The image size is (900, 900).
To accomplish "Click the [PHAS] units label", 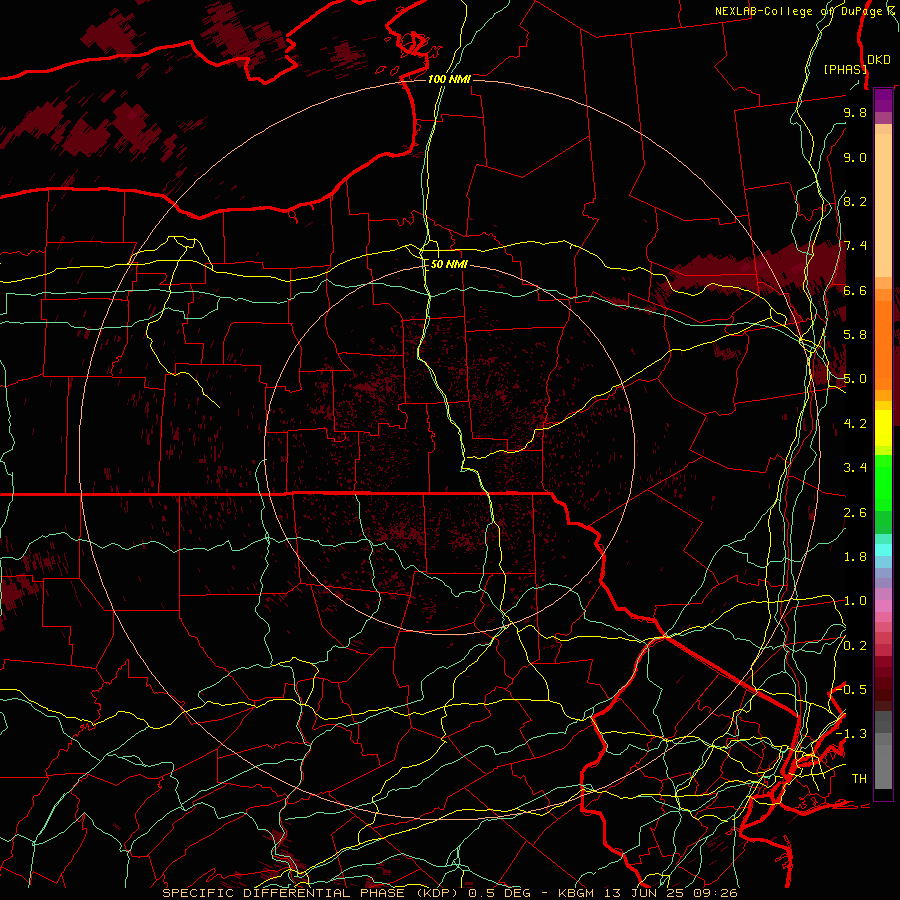I will click(x=845, y=69).
